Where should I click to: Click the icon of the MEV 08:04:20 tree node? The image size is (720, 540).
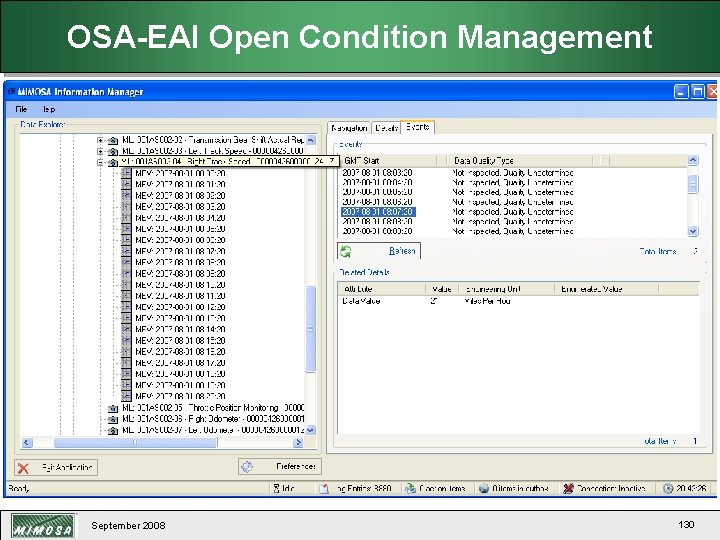[126, 218]
